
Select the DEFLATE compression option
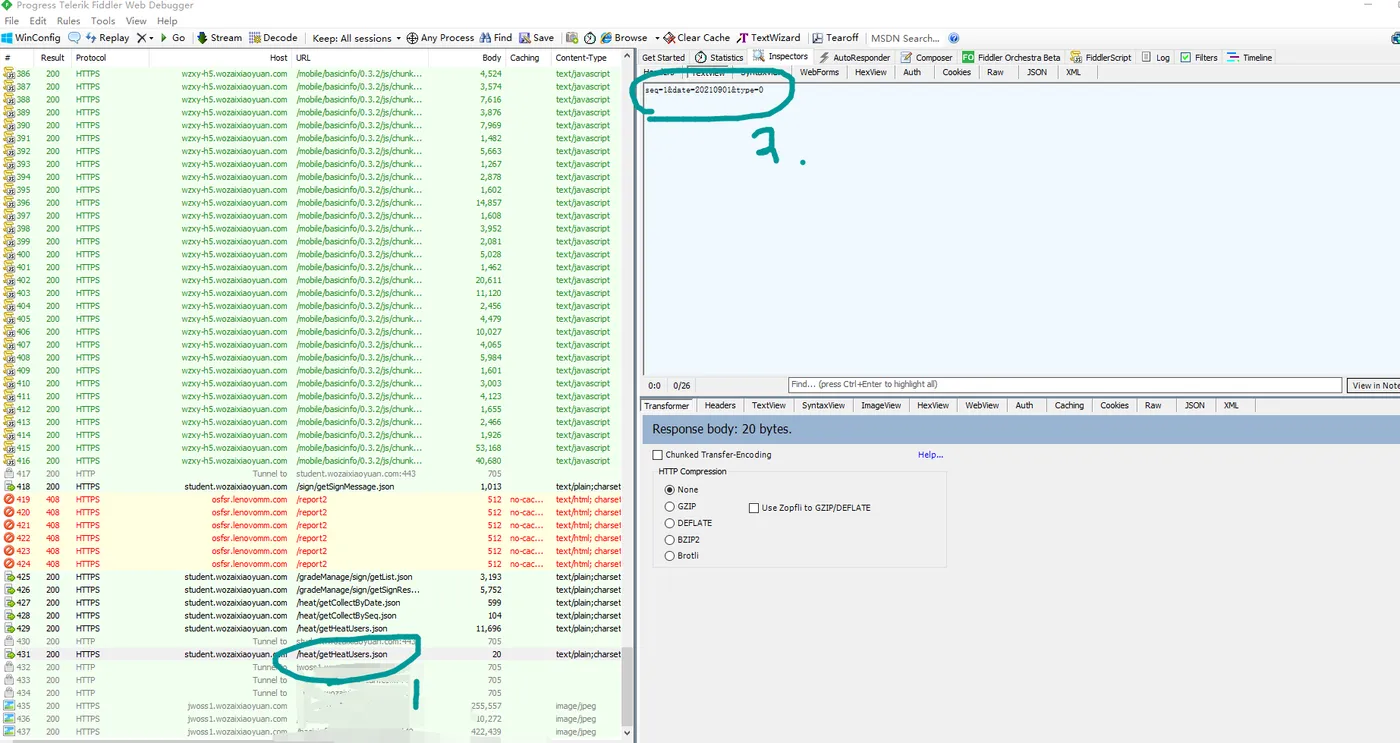pos(670,523)
